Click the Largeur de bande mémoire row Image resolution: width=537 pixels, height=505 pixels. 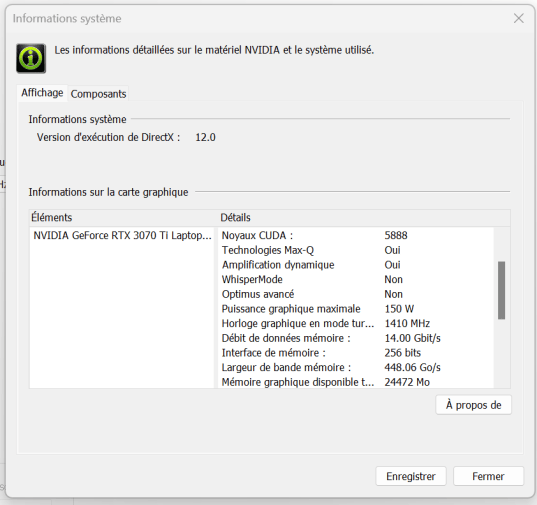(x=356, y=368)
